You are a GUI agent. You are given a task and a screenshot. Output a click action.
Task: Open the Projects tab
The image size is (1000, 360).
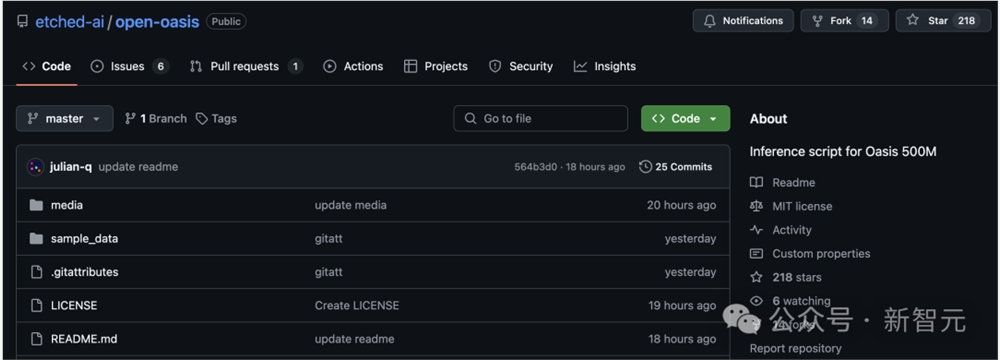coord(436,66)
